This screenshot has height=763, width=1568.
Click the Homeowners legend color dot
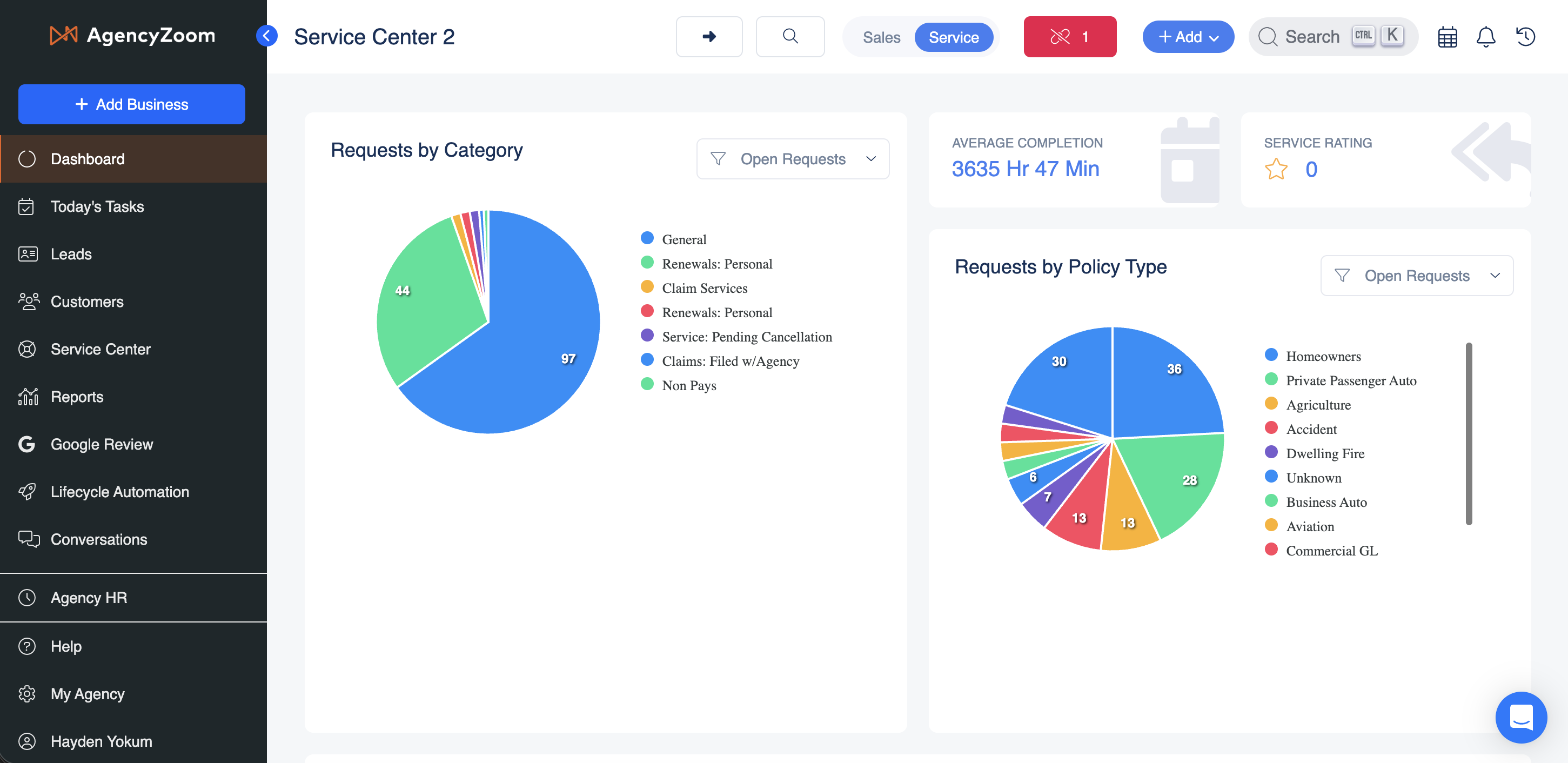pyautogui.click(x=1271, y=355)
